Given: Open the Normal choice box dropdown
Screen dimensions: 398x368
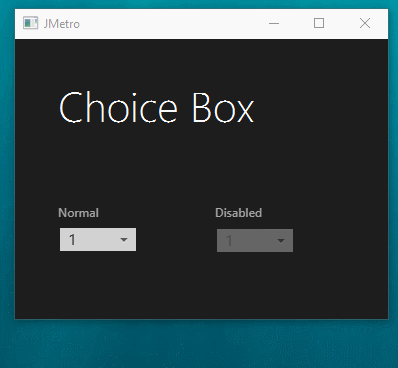Looking at the screenshot, I should coord(98,239).
